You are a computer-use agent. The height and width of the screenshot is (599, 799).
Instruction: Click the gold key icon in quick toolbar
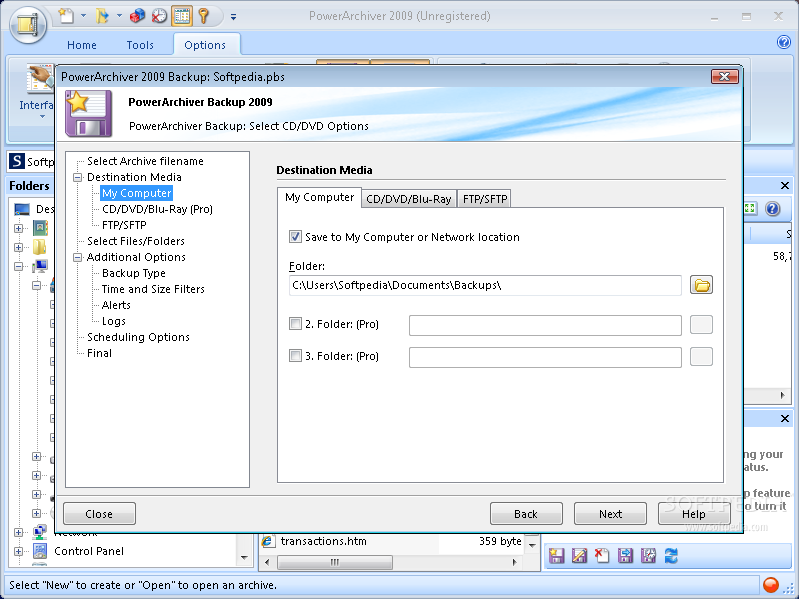click(x=204, y=16)
